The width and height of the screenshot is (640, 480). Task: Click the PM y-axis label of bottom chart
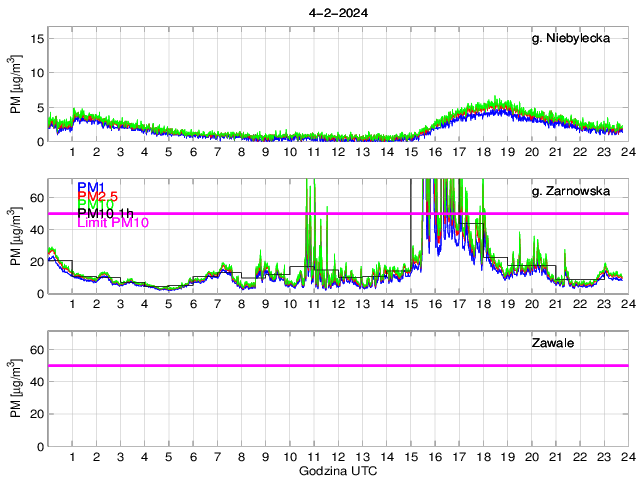coord(15,390)
